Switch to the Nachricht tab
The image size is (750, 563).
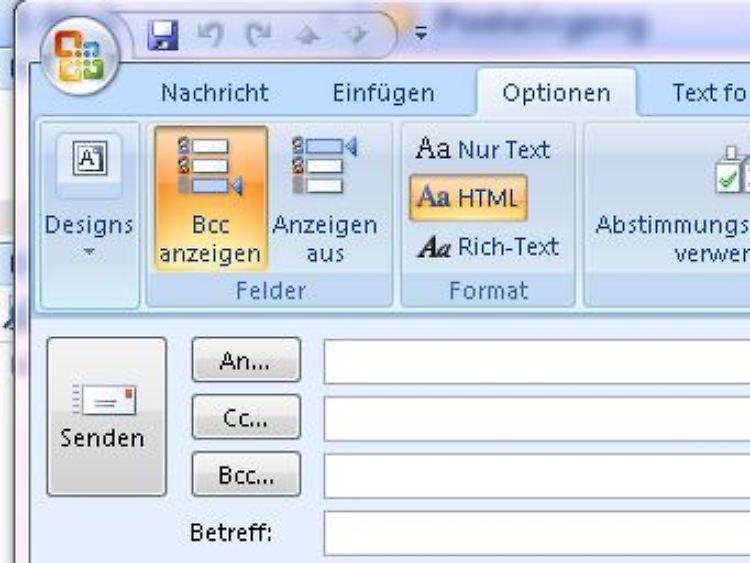[x=215, y=93]
